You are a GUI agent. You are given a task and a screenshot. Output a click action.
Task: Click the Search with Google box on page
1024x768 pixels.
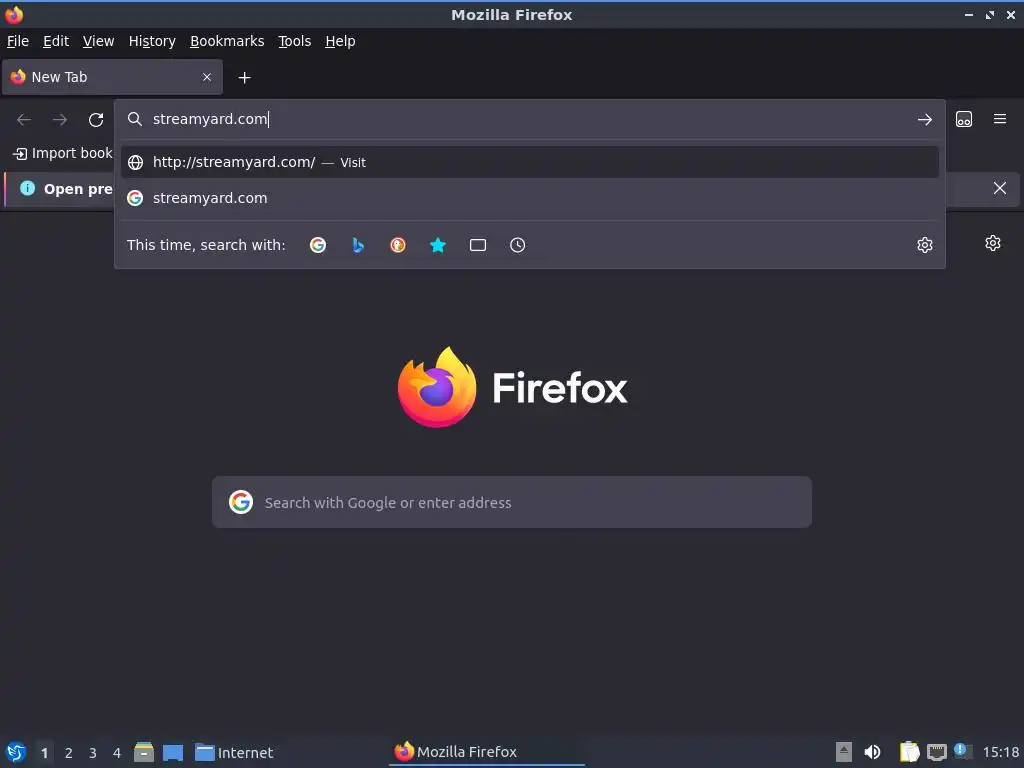coord(512,502)
